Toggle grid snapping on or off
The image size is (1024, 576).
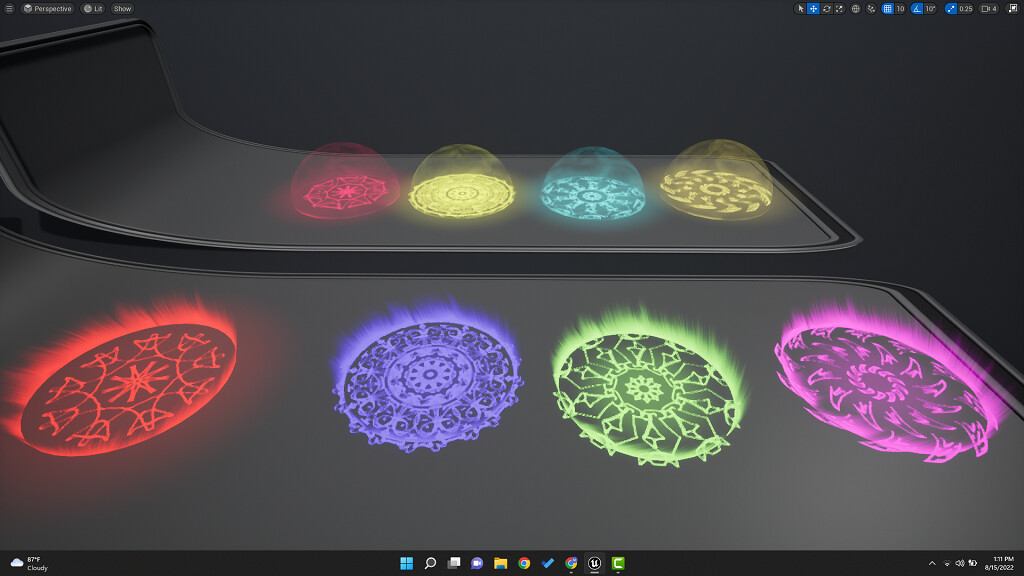(886, 9)
